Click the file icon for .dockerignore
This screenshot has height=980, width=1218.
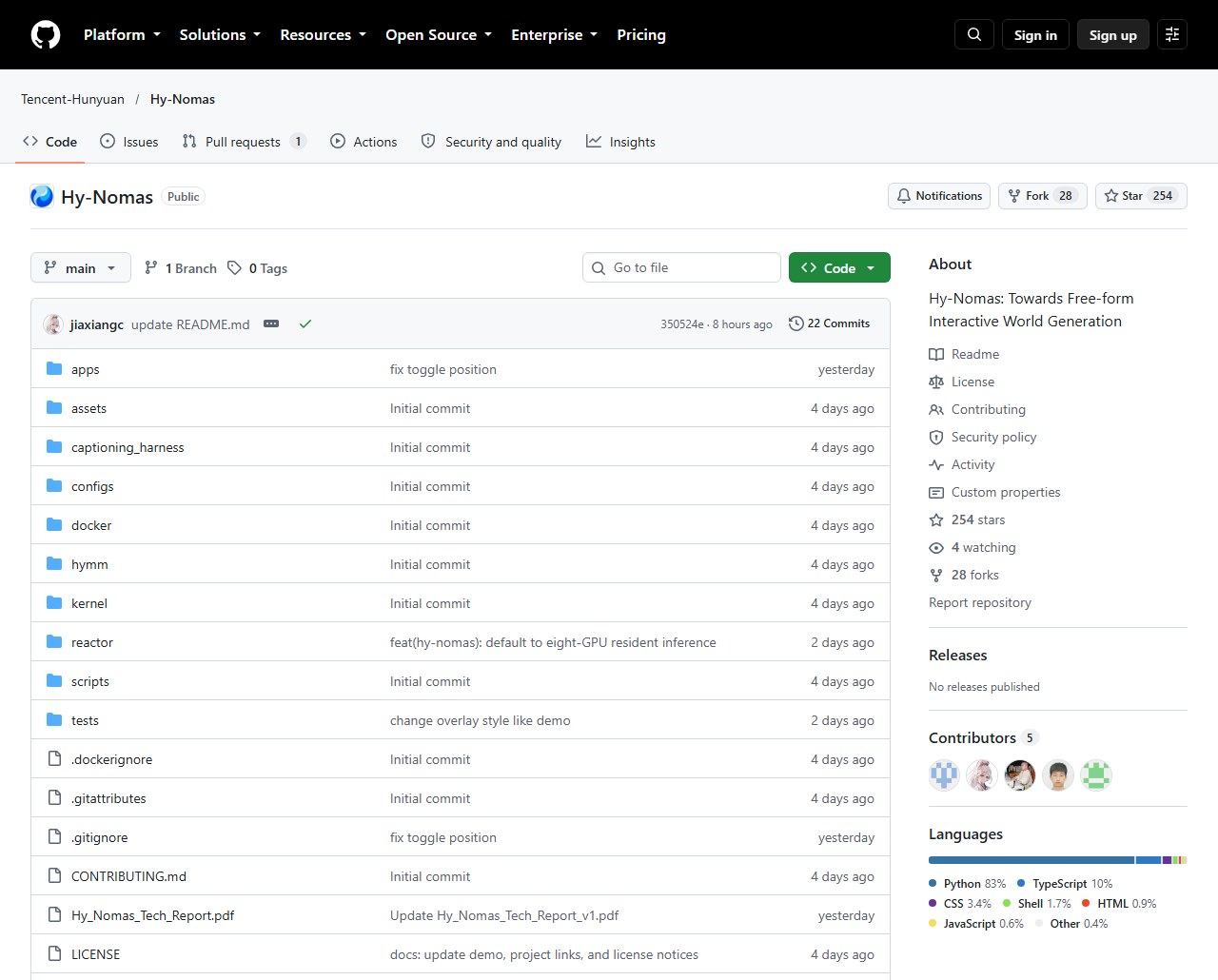[54, 758]
